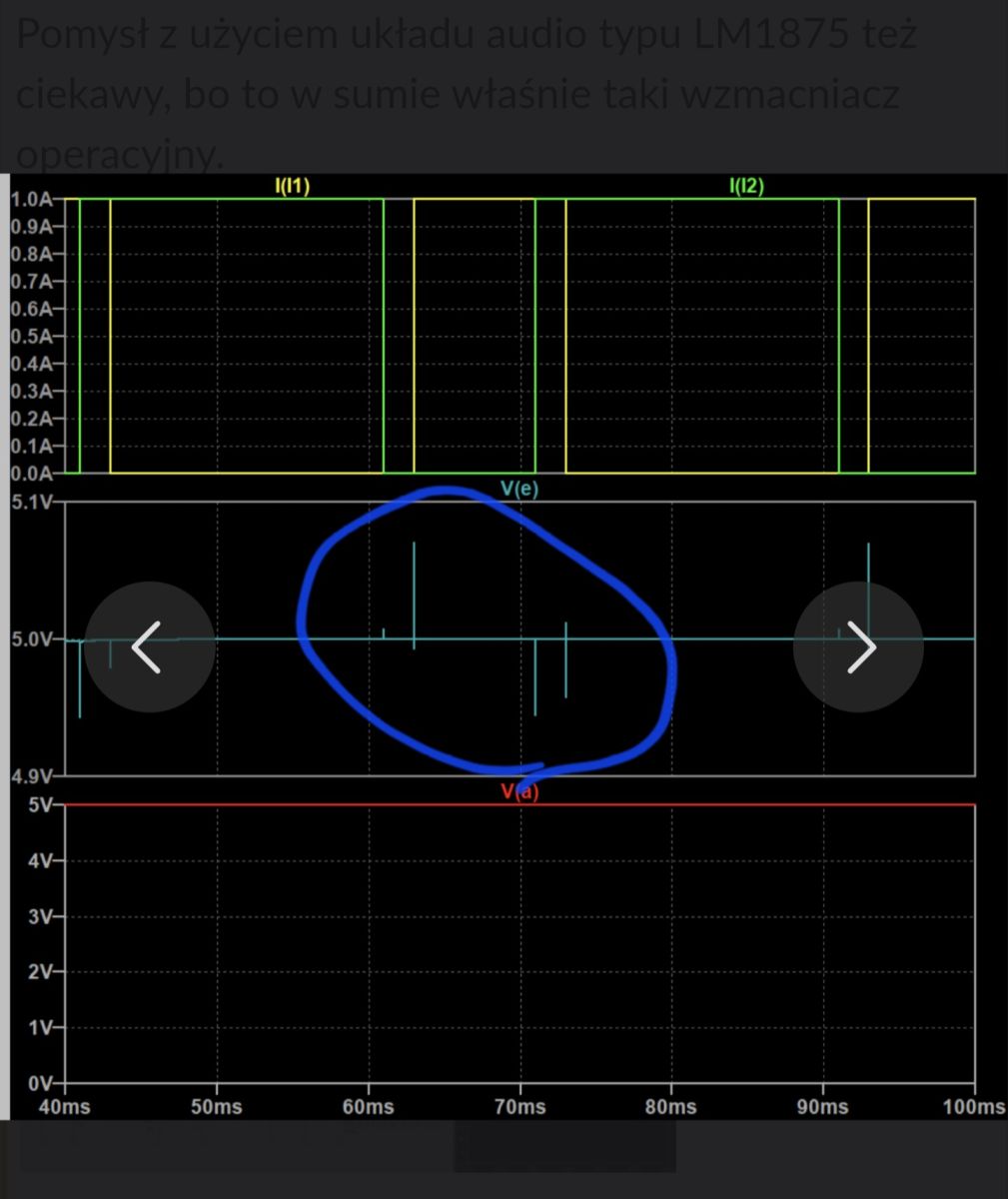Viewport: 1008px width, 1199px height.
Task: Click the 1.0A axis label
Action: click(31, 199)
